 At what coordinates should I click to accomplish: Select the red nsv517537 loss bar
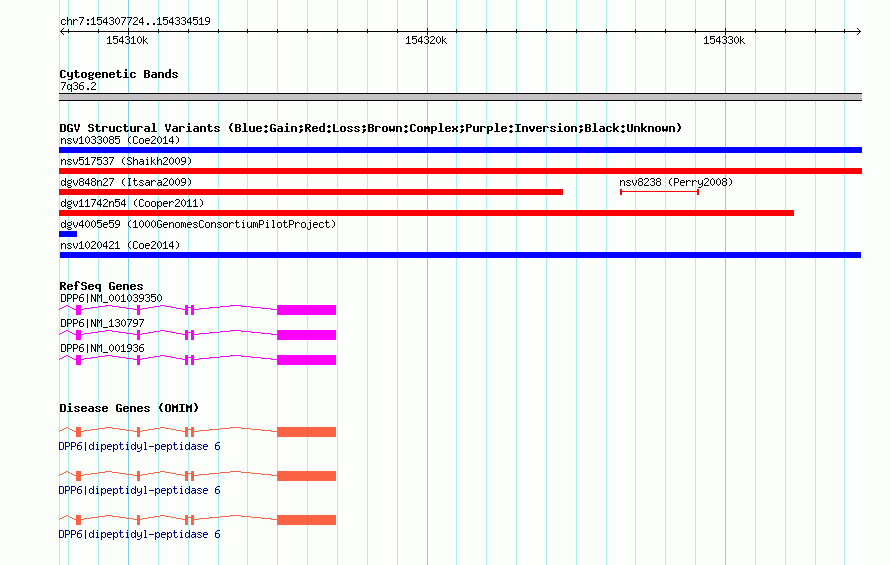(x=460, y=171)
